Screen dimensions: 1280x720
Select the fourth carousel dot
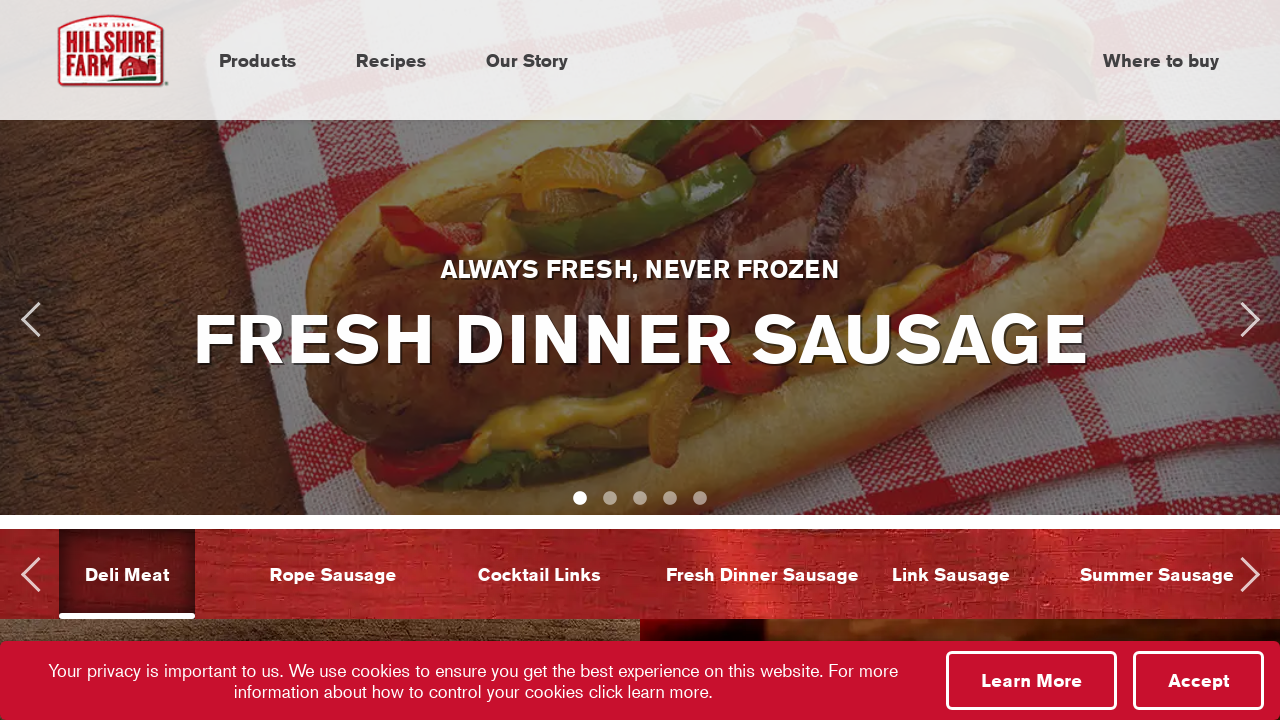pyautogui.click(x=670, y=498)
